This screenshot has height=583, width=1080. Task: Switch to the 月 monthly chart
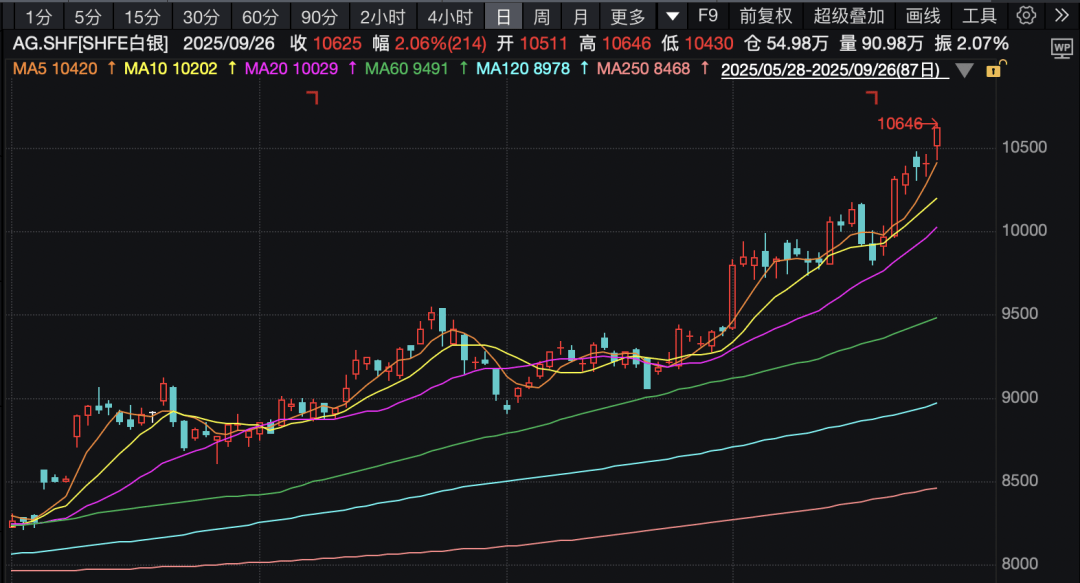click(581, 16)
